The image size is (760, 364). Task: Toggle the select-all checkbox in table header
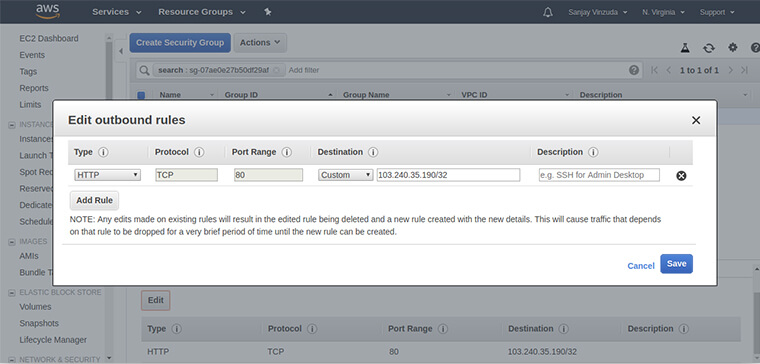[142, 95]
